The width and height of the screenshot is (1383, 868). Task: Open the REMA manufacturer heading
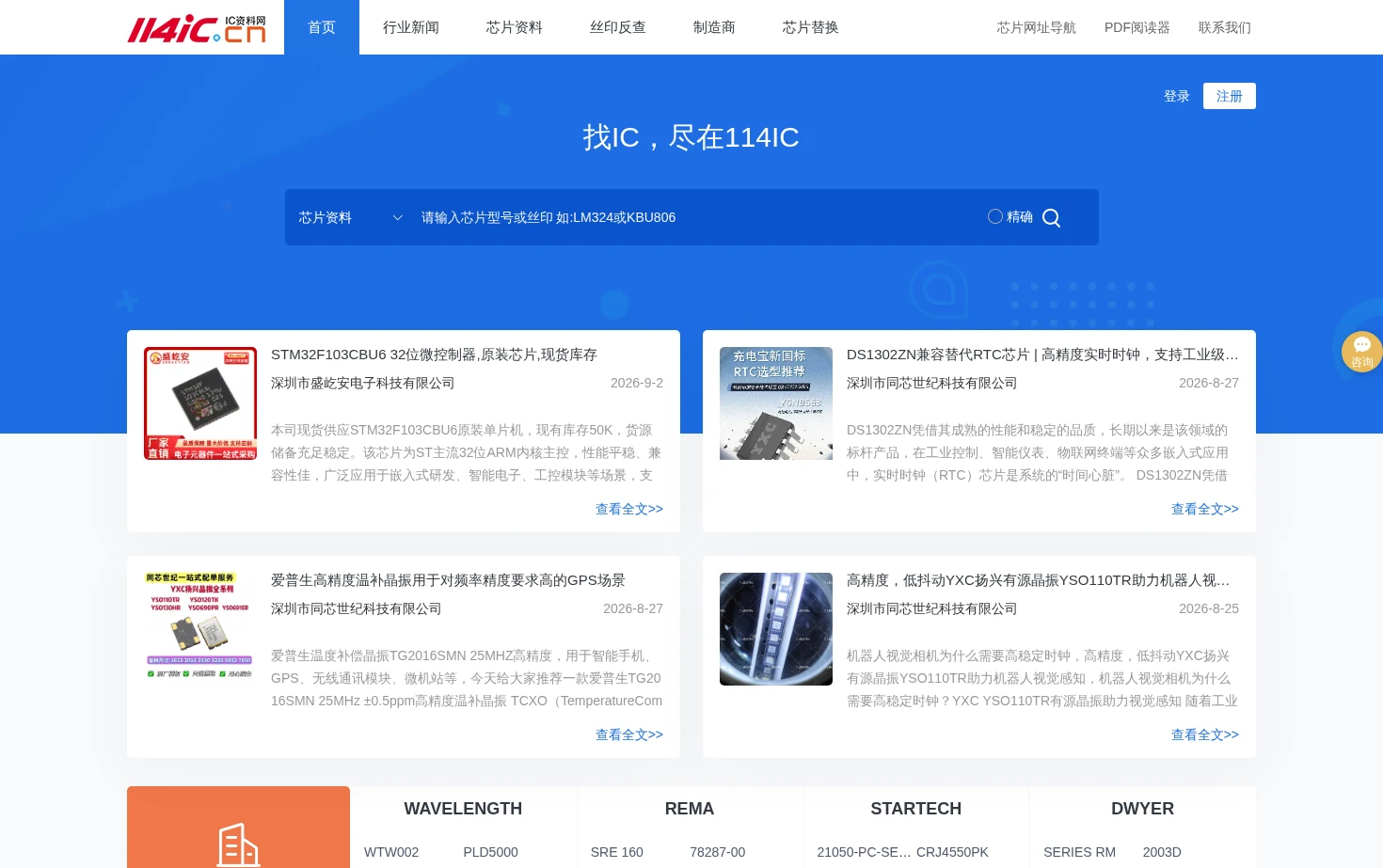tap(690, 809)
